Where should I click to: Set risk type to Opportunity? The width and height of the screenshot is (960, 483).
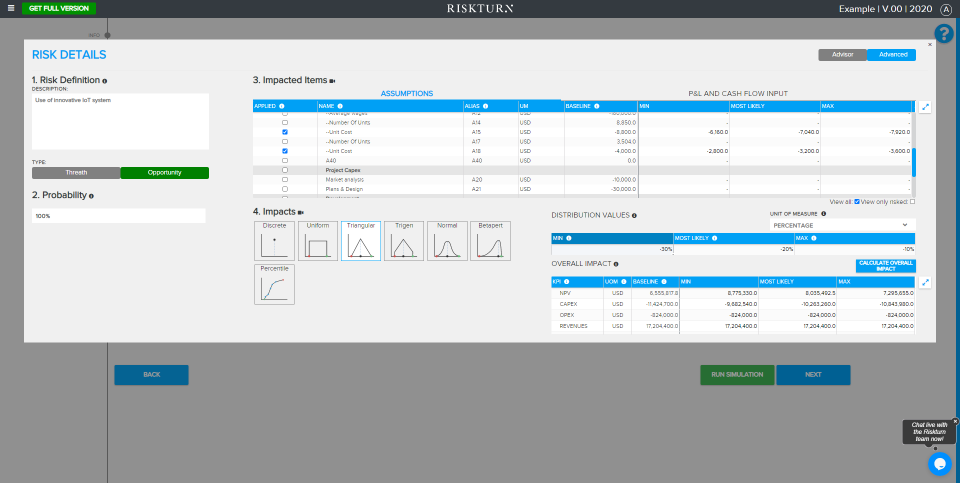(x=165, y=173)
